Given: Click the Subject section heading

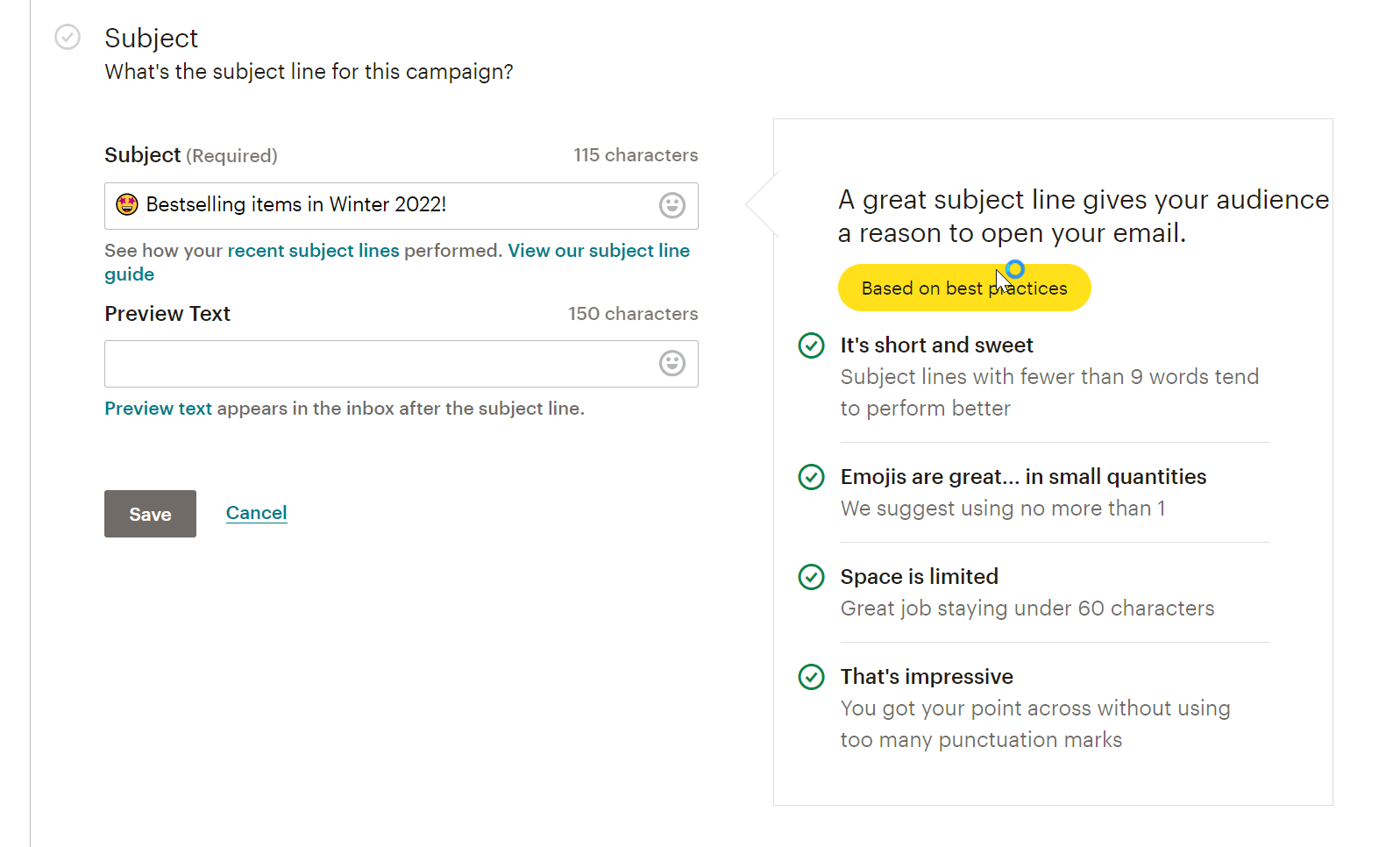Looking at the screenshot, I should click(151, 38).
